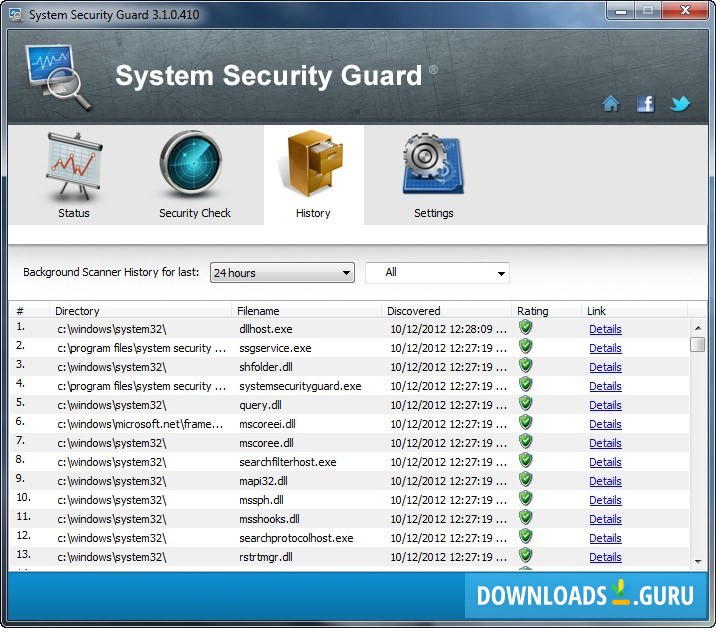Image resolution: width=716 pixels, height=628 pixels.
Task: Sort by the # column header
Action: coord(20,311)
